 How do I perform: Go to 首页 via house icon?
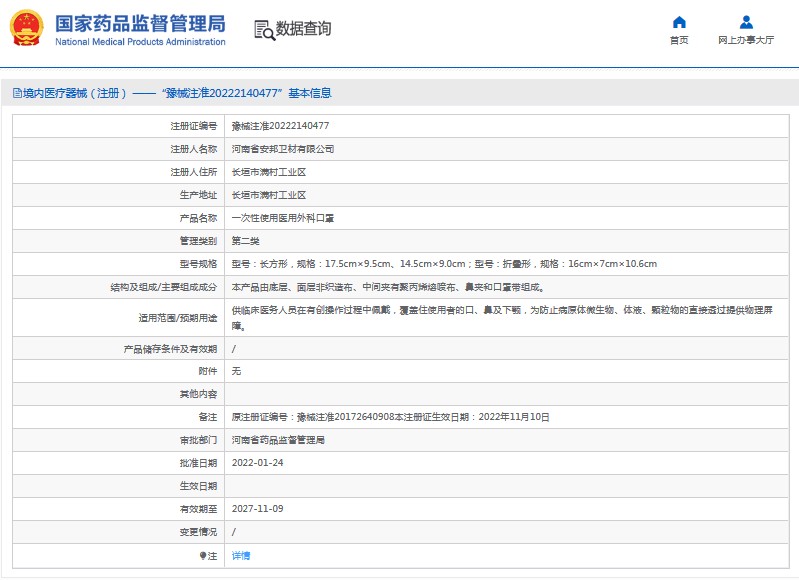[679, 23]
